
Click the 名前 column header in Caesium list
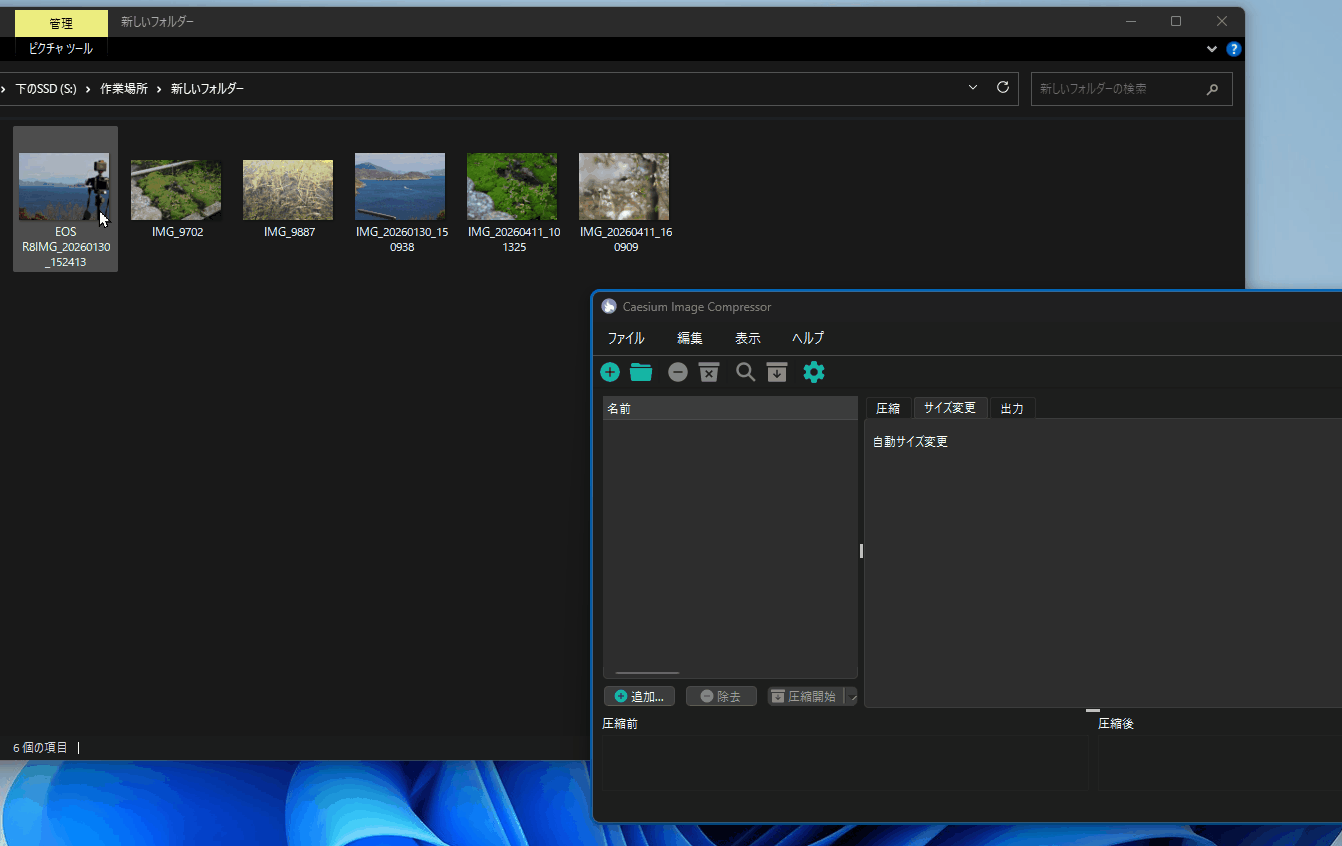(730, 408)
